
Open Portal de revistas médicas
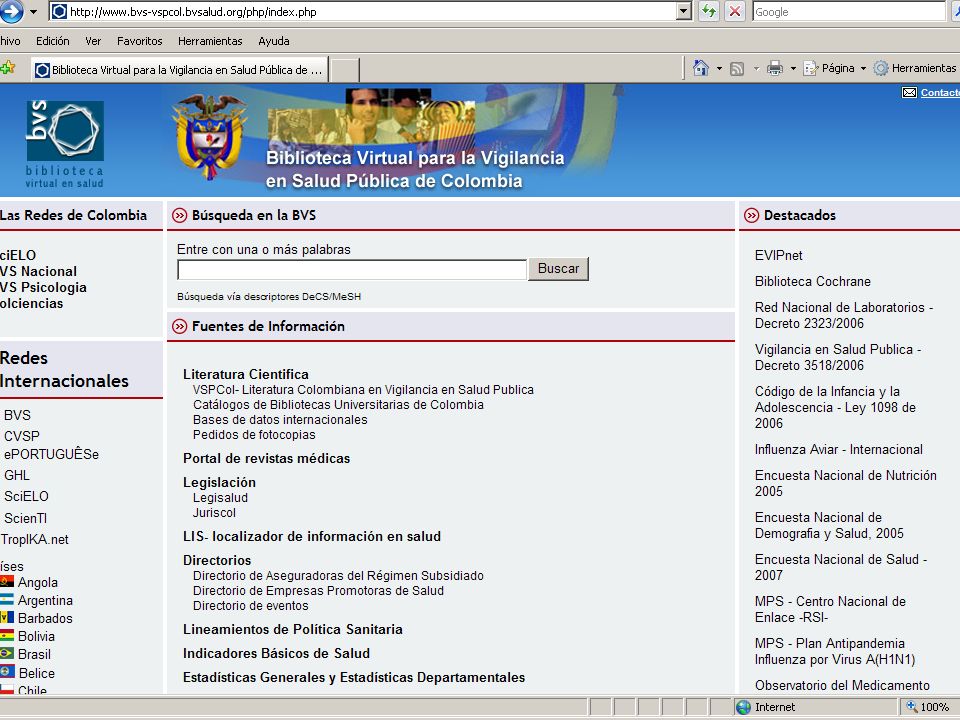[266, 459]
